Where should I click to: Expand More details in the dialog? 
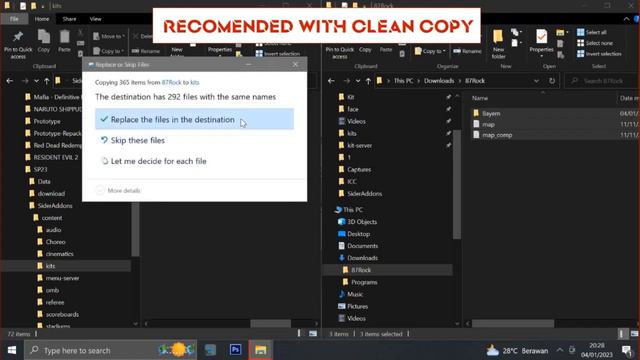118,191
